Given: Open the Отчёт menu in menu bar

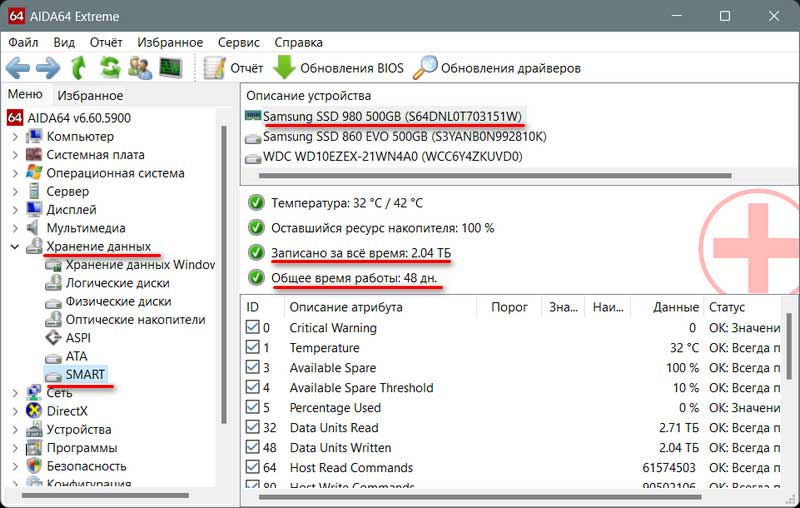Looking at the screenshot, I should tap(106, 42).
